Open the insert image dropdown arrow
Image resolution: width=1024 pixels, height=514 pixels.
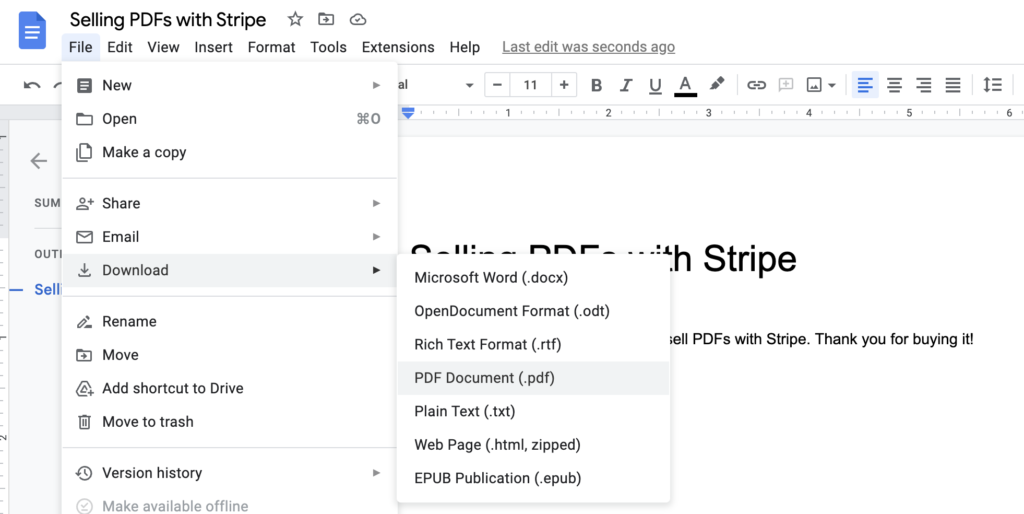tap(831, 86)
